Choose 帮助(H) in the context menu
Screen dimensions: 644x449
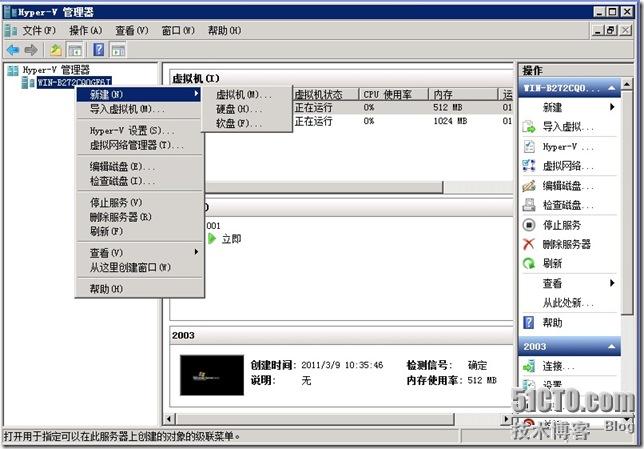[140, 289]
